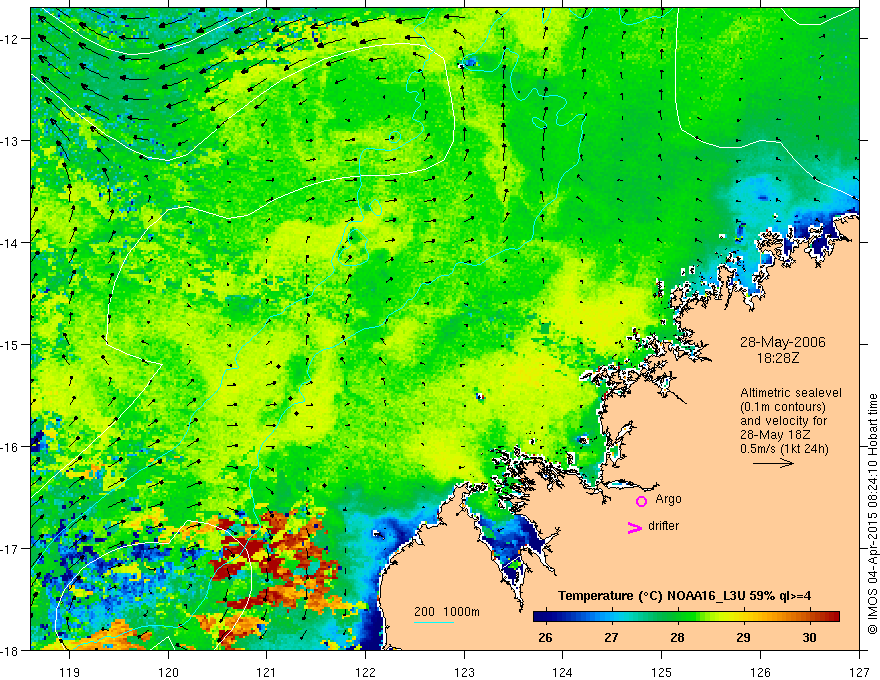Click the cyan 200 1000m depth line
880x680 pixels.
[434, 622]
